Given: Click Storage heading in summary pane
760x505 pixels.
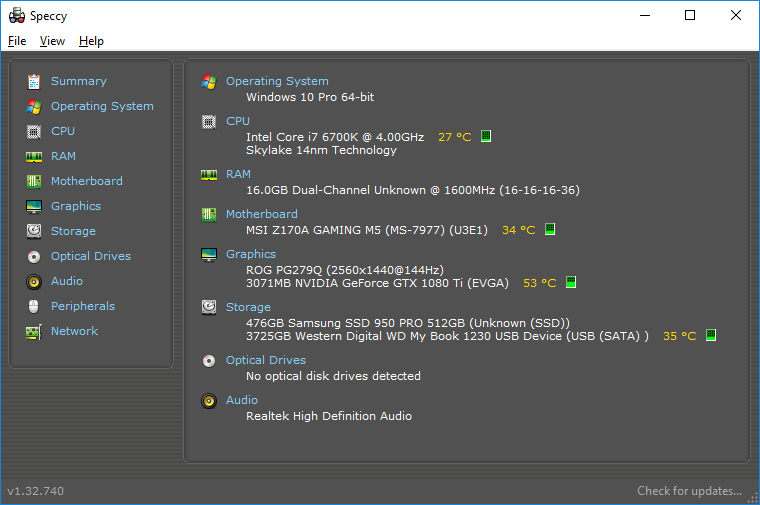Looking at the screenshot, I should [248, 307].
